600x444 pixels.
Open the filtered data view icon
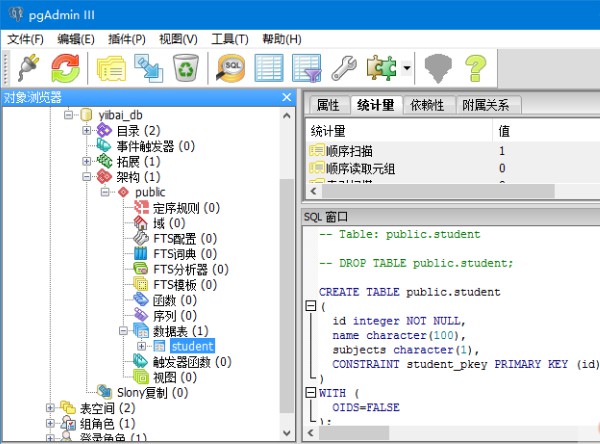[307, 68]
